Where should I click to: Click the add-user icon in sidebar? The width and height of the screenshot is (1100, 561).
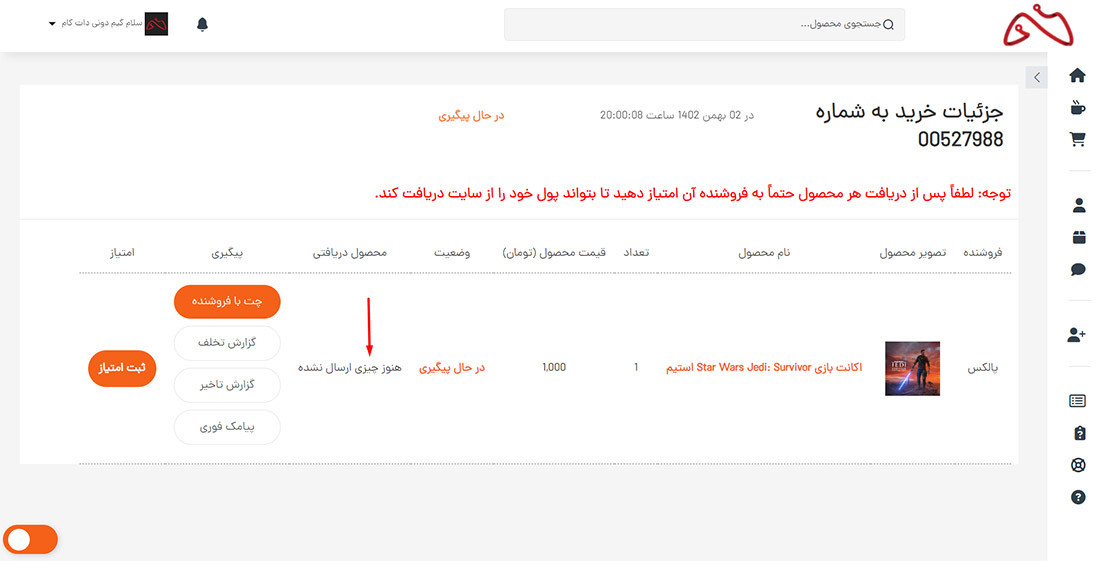[1077, 335]
